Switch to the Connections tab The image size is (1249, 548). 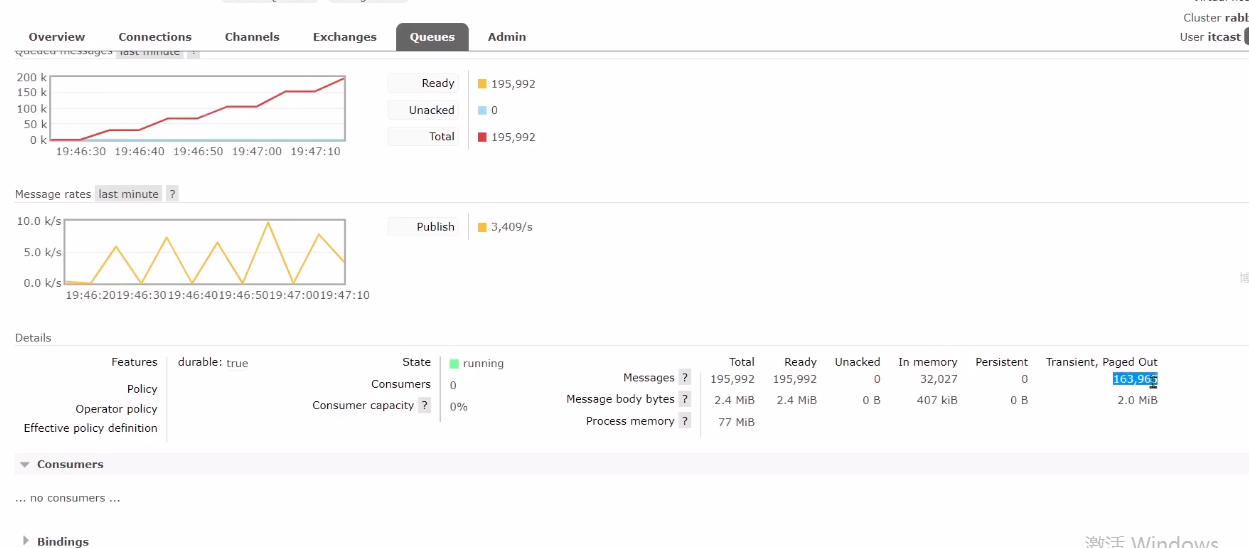click(x=155, y=37)
